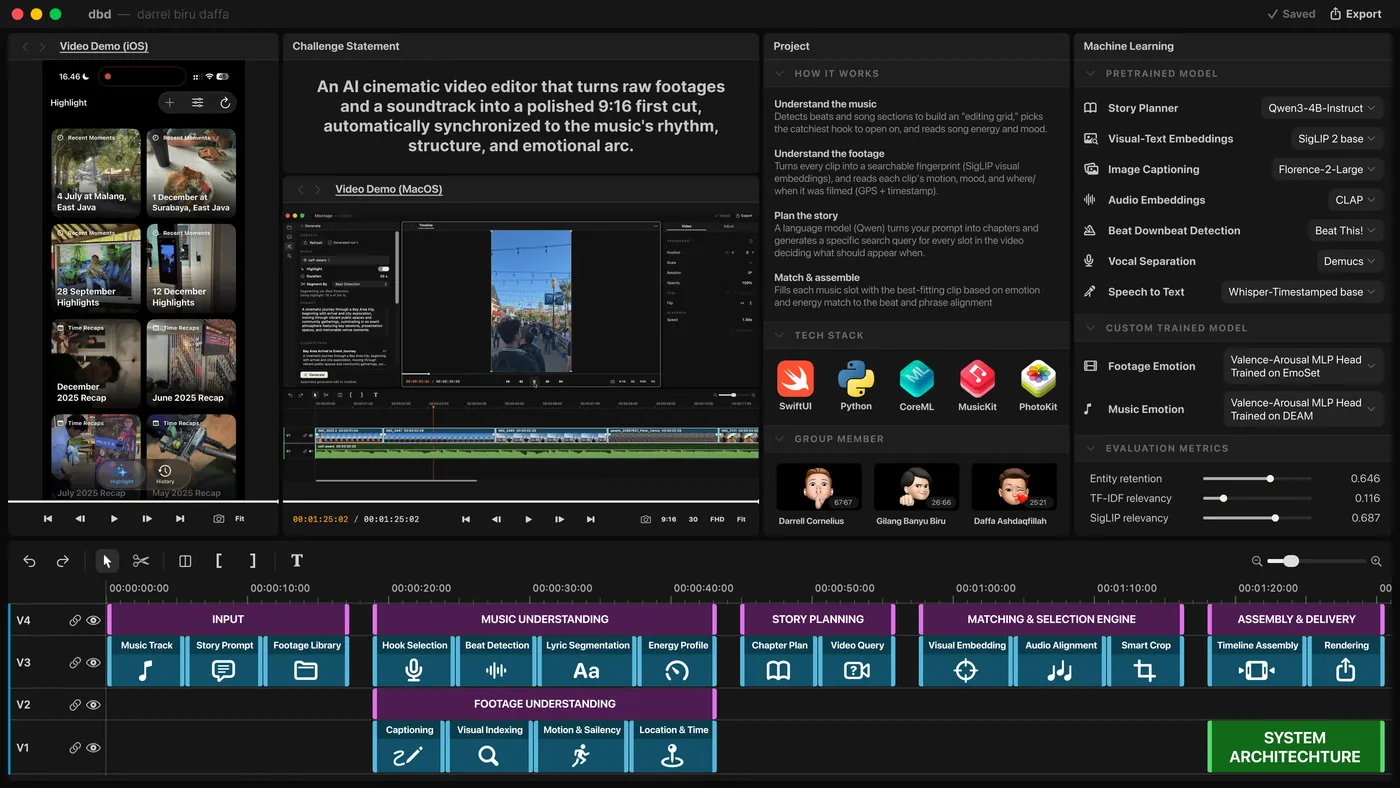The image size is (1400, 788).
Task: Open the Video Demo (MacOS) tab
Action: [x=388, y=189]
